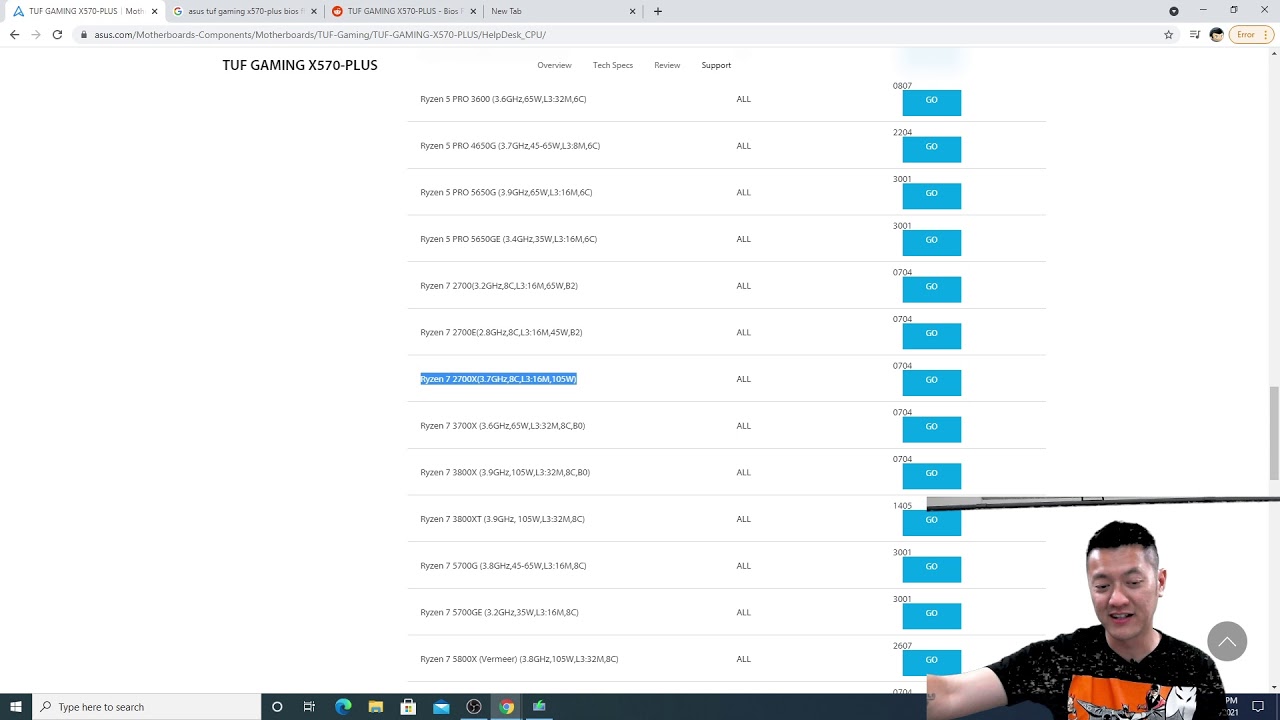Open File Explorer from taskbar
1280x720 pixels.
pyautogui.click(x=376, y=706)
